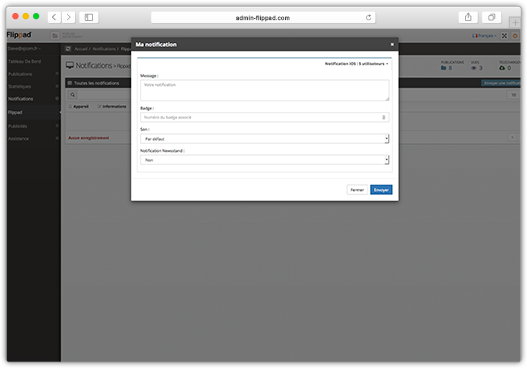527x368 pixels.
Task: Click the refresh icon in breadcrumb bar
Action: tap(68, 49)
